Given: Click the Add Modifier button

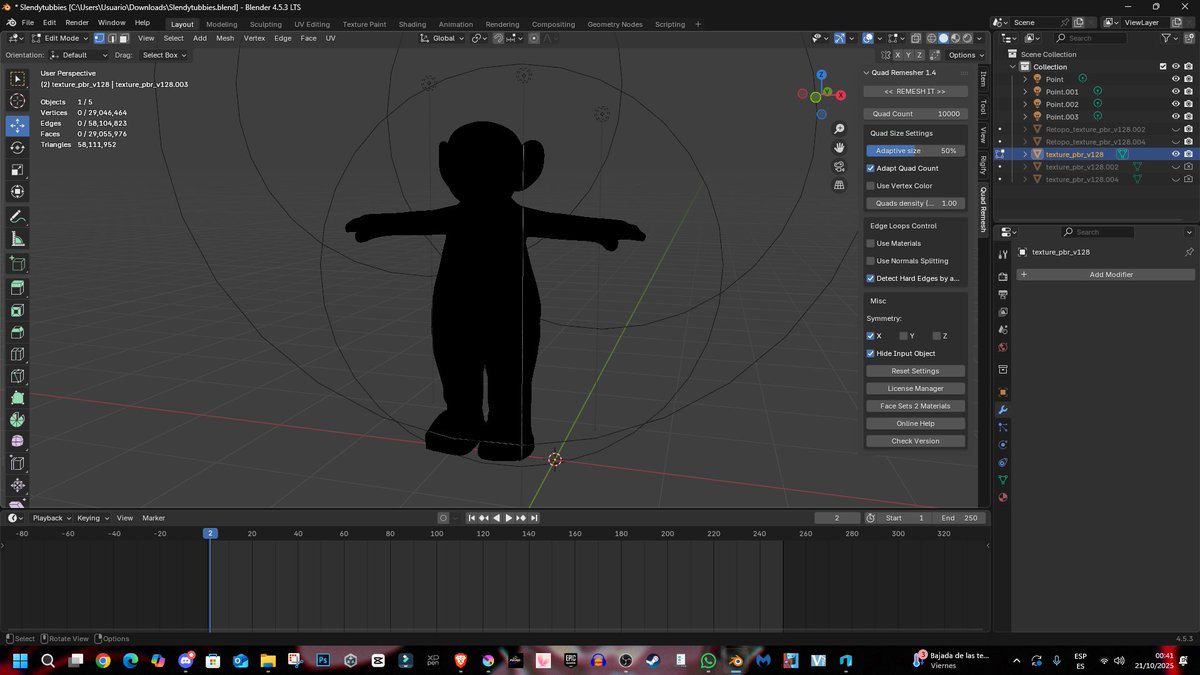Looking at the screenshot, I should (x=1105, y=274).
